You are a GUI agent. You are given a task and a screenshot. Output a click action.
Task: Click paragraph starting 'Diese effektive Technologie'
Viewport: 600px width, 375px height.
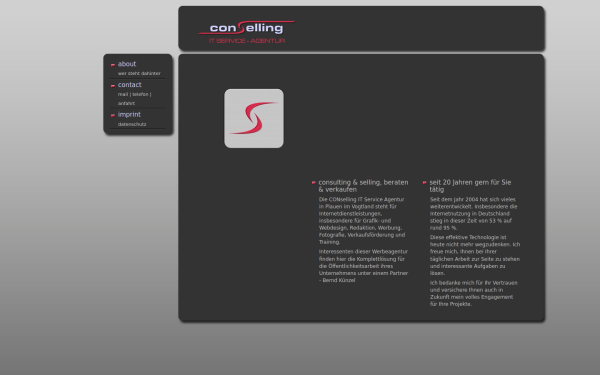click(x=475, y=255)
